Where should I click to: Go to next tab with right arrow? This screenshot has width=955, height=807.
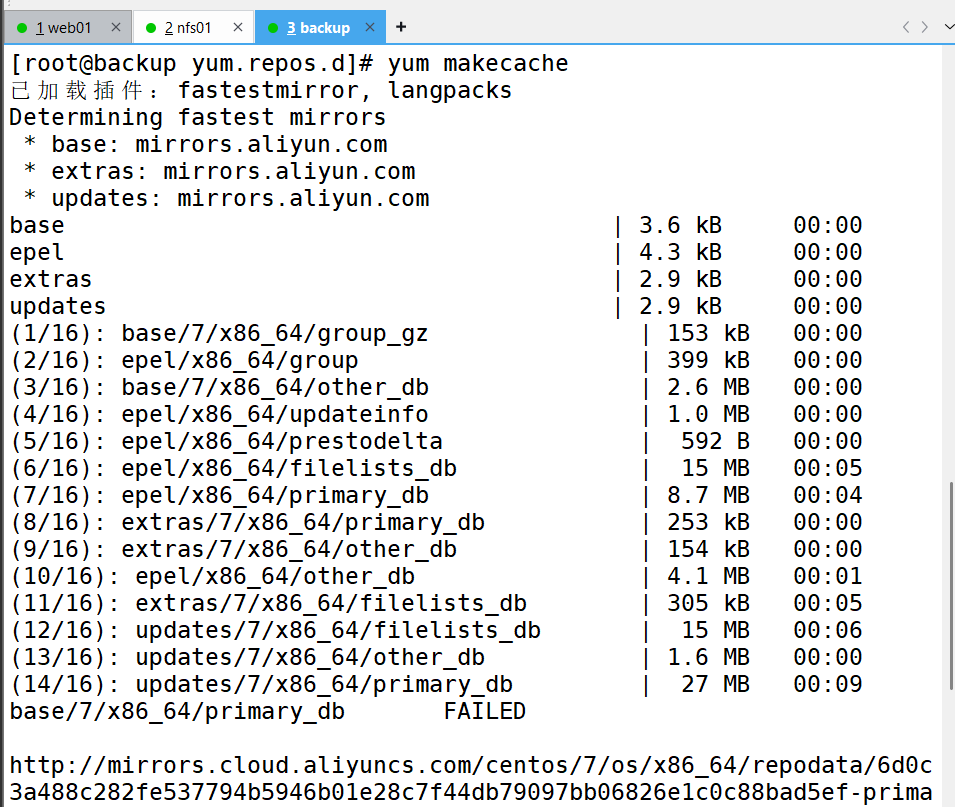click(925, 27)
